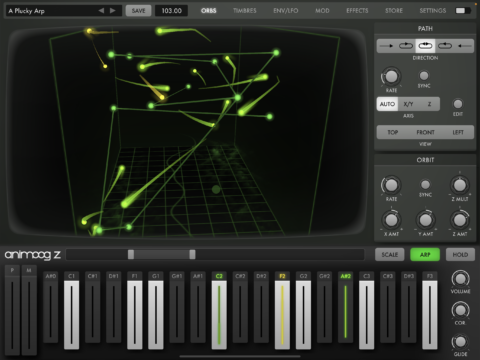Select the reverse loop direction icon

tap(445, 46)
